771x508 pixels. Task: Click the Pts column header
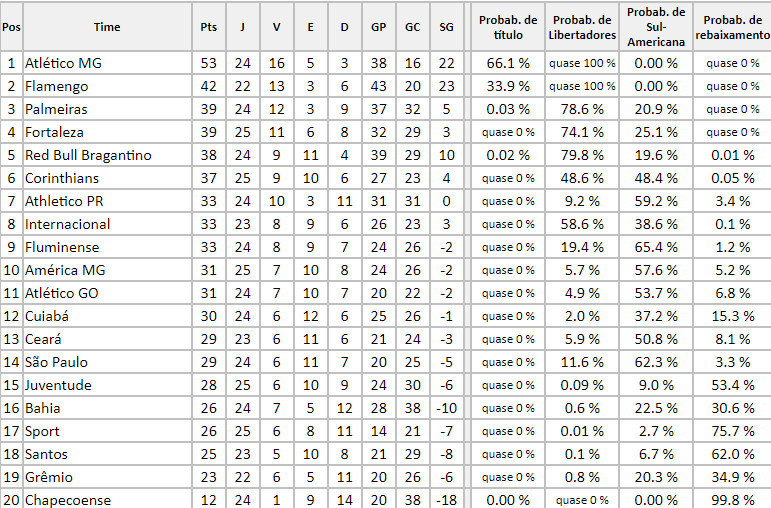208,27
